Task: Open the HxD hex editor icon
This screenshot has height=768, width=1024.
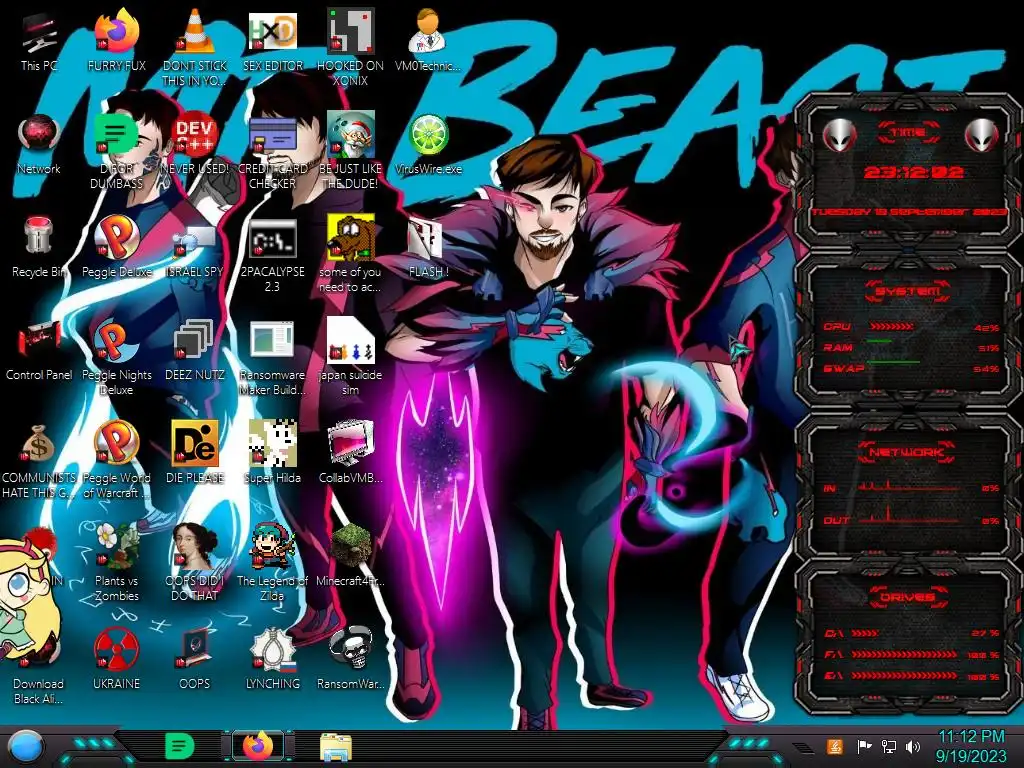Action: (273, 31)
